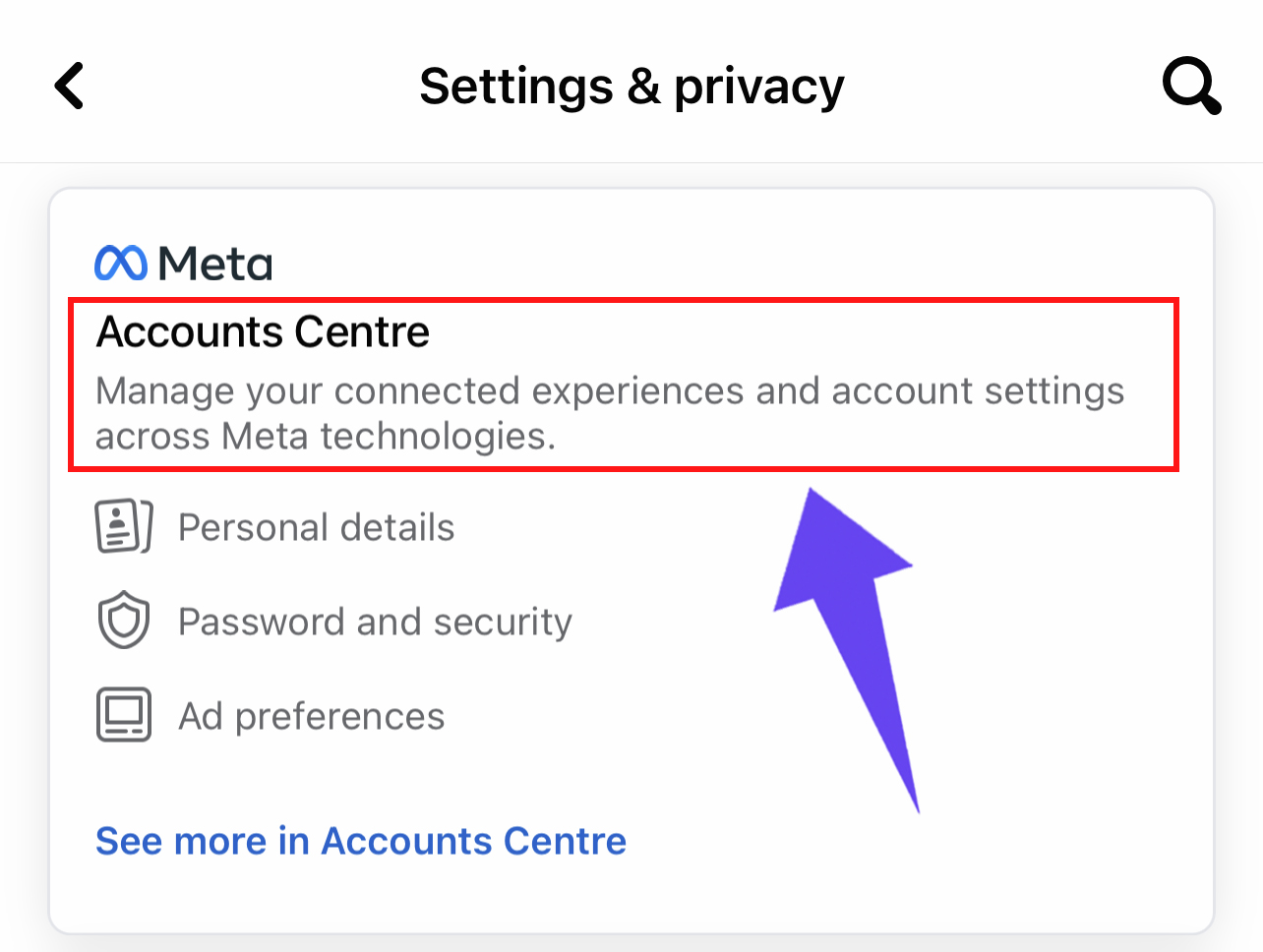Tap See more in Accounts Centre link
The width and height of the screenshot is (1263, 952).
tap(360, 841)
